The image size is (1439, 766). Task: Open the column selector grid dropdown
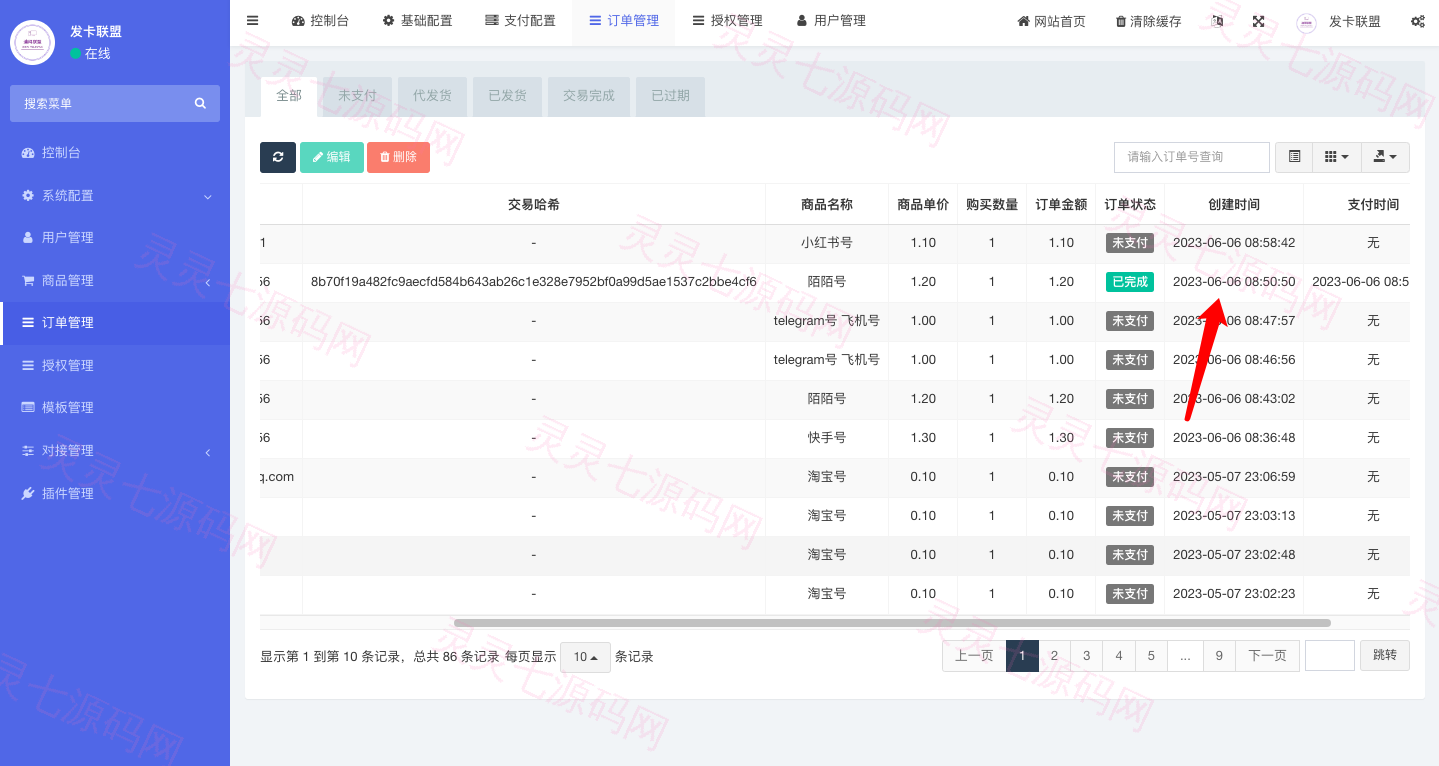tap(1336, 157)
